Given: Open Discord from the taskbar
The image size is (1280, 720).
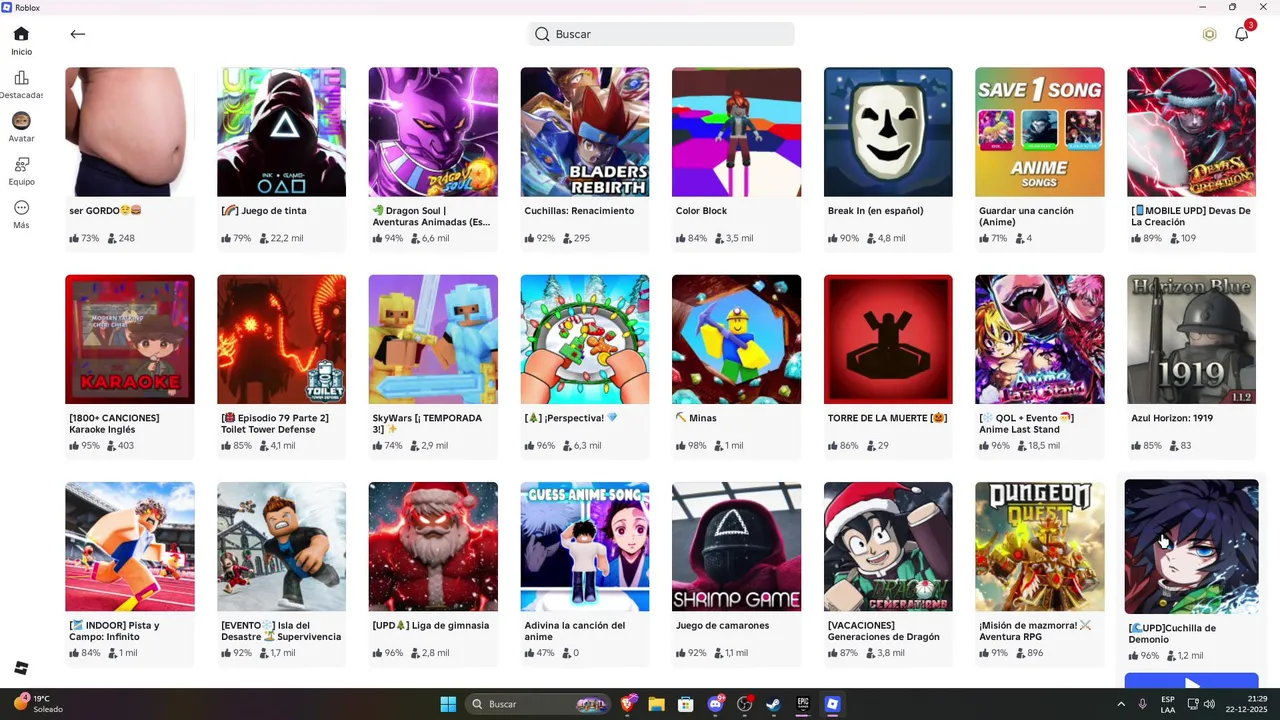Looking at the screenshot, I should (x=715, y=704).
